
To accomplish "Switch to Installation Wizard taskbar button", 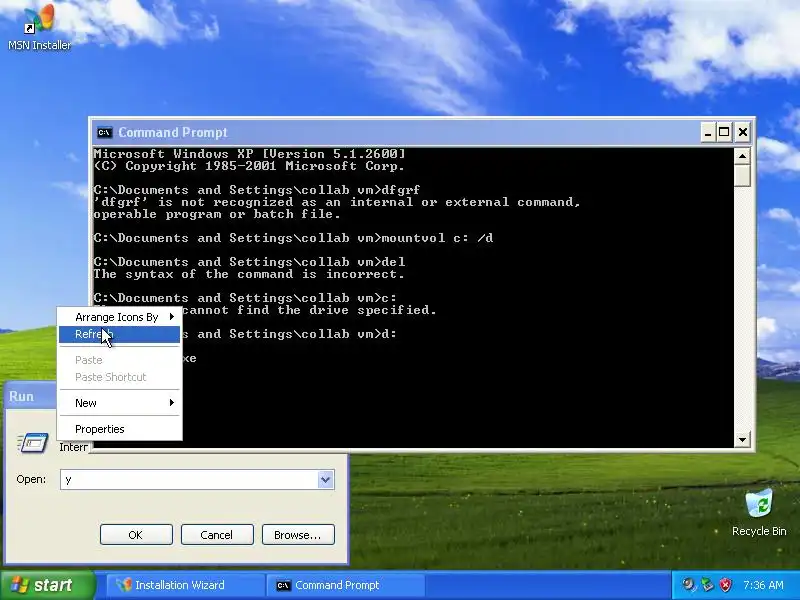I will (185, 585).
